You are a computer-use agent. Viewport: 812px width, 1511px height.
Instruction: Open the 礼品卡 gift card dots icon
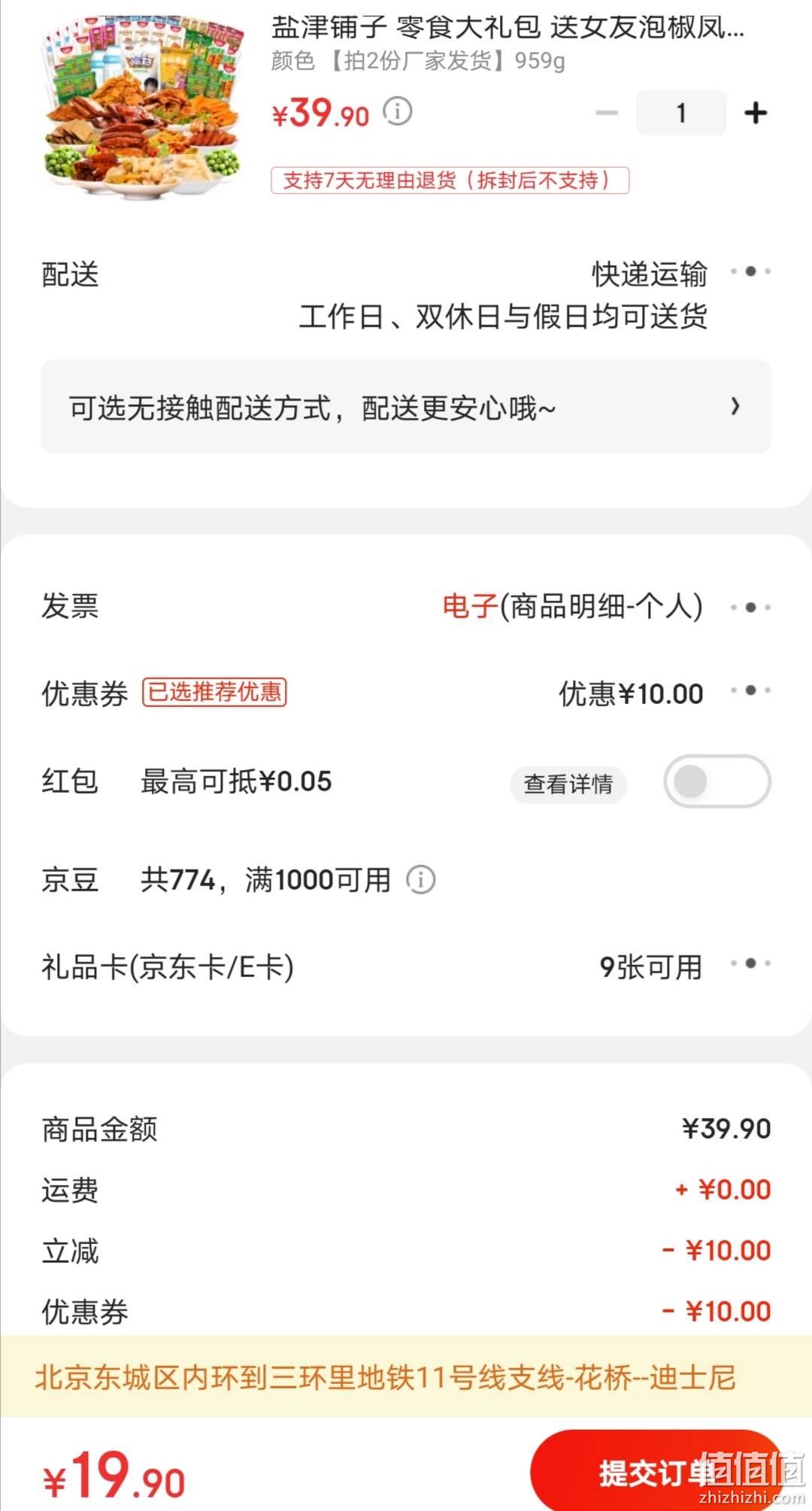[x=750, y=963]
